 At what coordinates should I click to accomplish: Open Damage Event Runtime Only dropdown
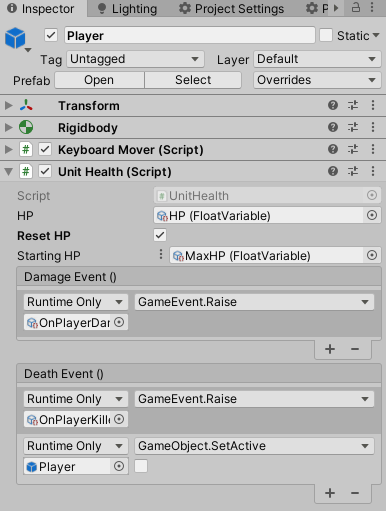tap(76, 302)
